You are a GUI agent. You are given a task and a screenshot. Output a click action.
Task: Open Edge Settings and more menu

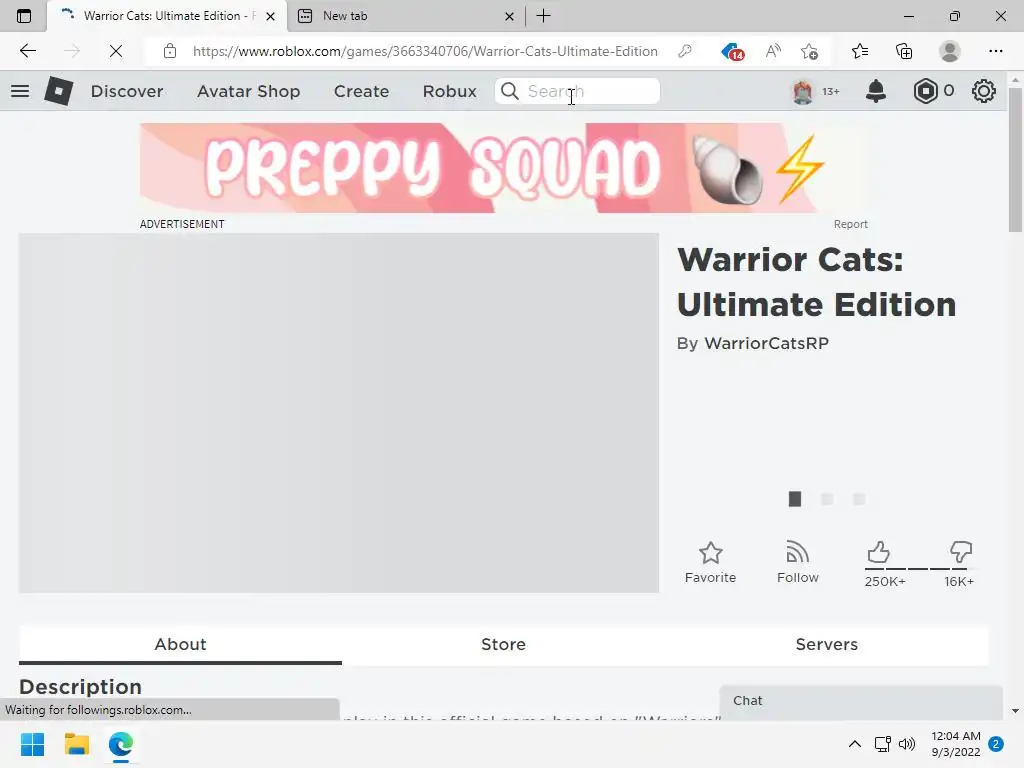tap(995, 51)
